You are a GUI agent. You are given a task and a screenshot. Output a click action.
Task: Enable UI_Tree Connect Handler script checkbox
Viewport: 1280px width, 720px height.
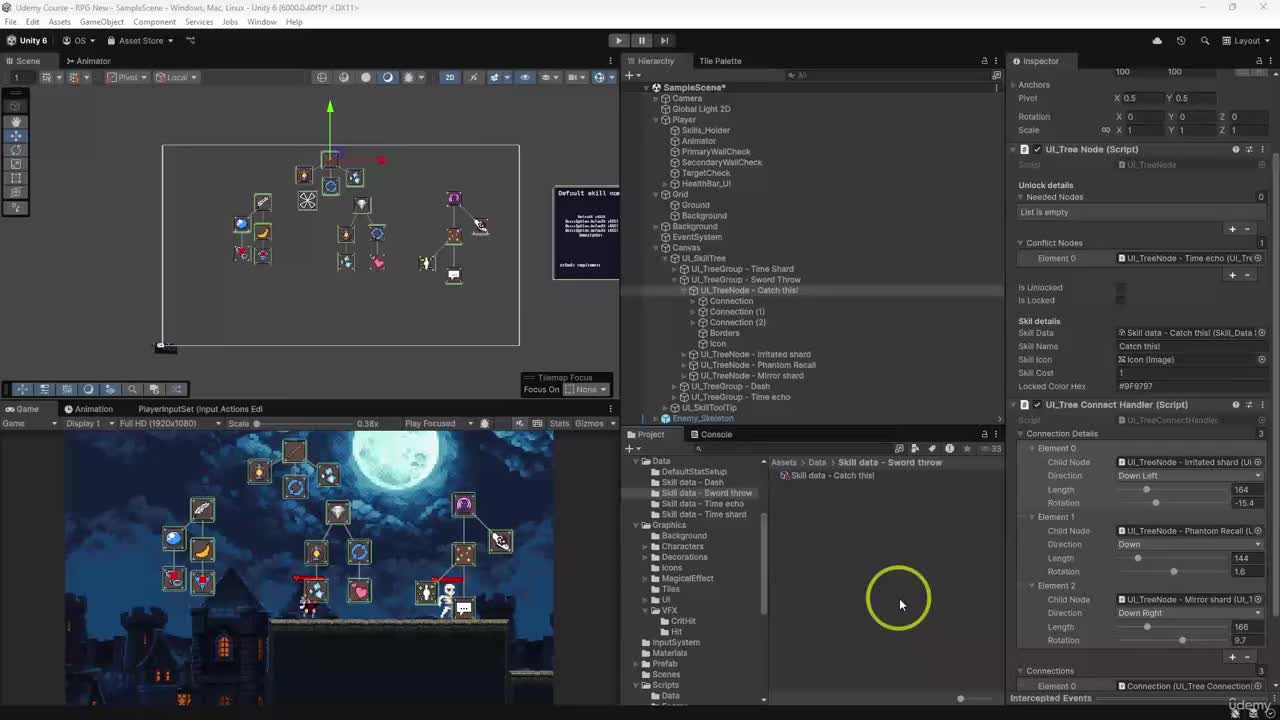click(1037, 405)
